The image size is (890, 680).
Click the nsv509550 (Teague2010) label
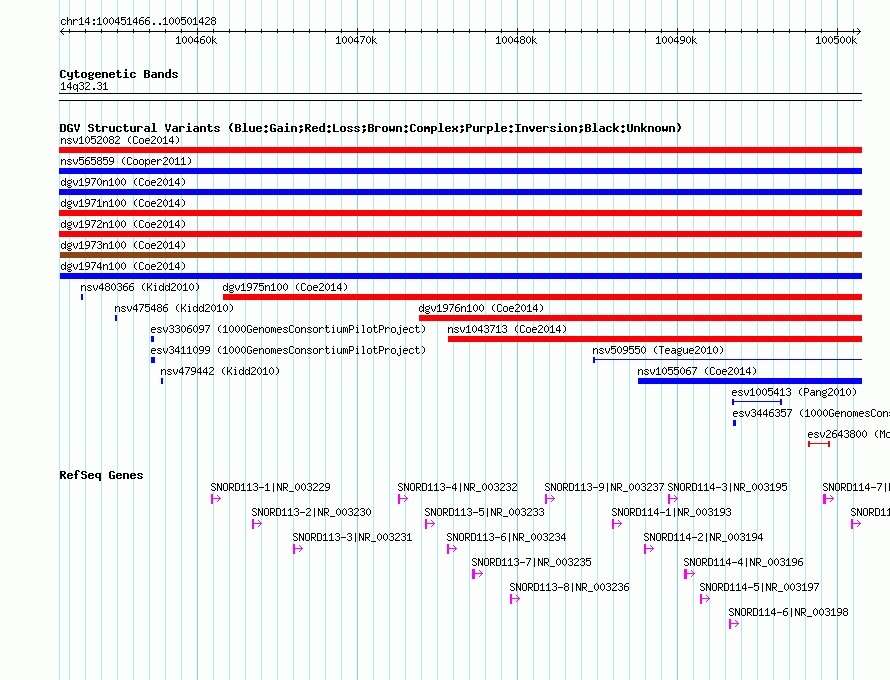click(658, 350)
